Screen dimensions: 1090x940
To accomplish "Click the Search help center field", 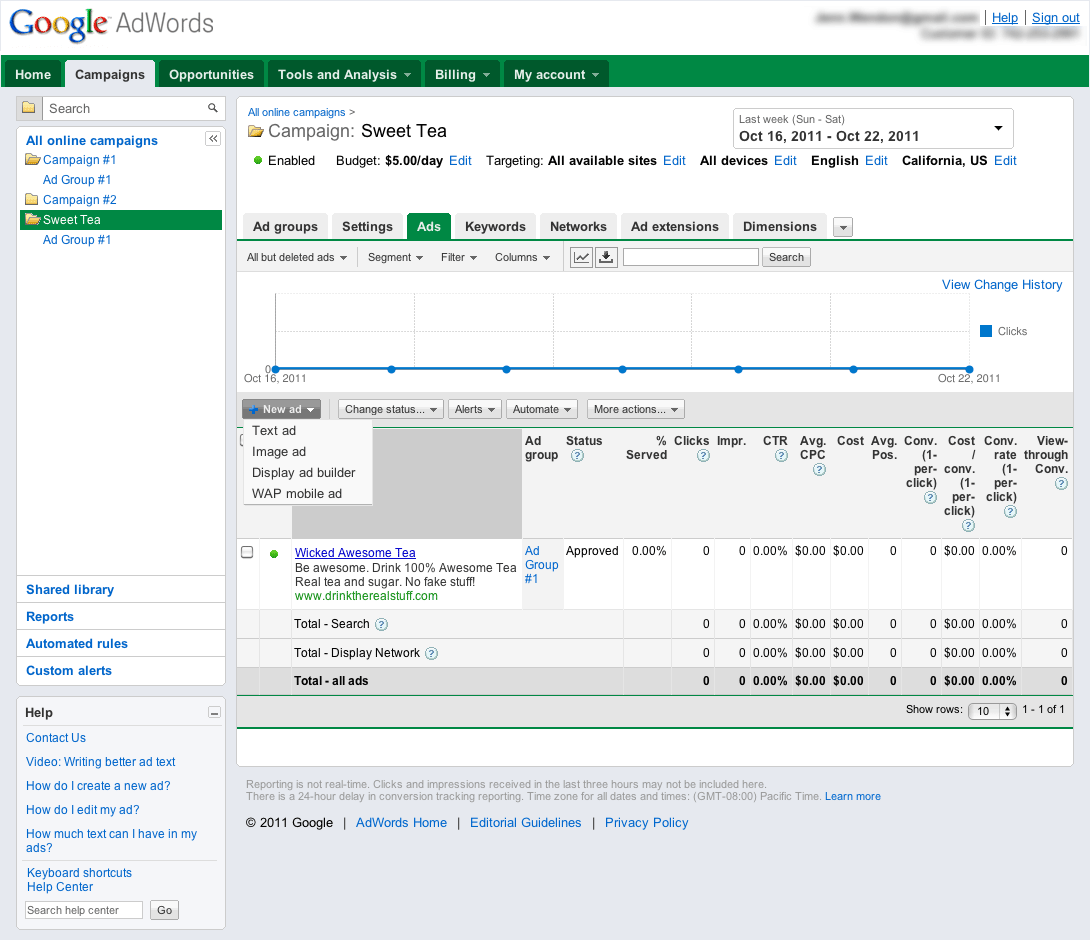I will [x=84, y=910].
